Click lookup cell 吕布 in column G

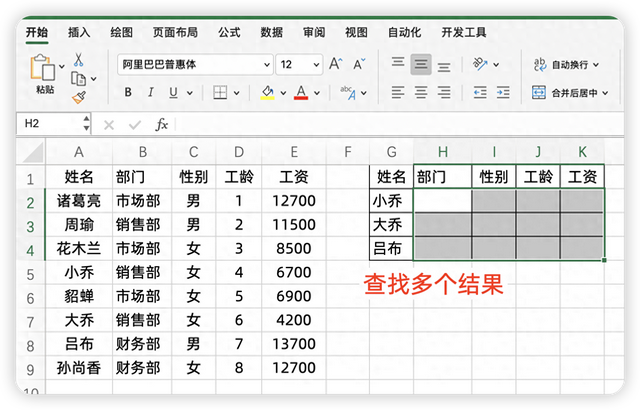[391, 248]
